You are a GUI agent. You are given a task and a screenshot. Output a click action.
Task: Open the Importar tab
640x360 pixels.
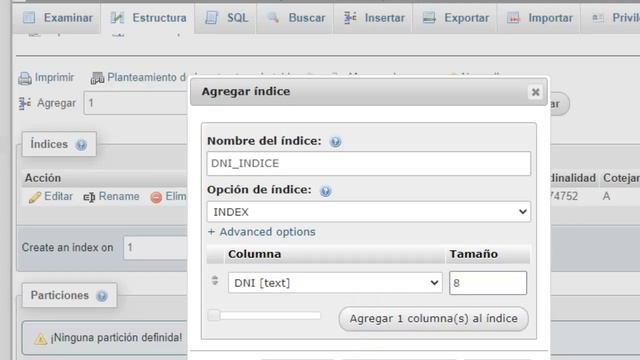(539, 18)
